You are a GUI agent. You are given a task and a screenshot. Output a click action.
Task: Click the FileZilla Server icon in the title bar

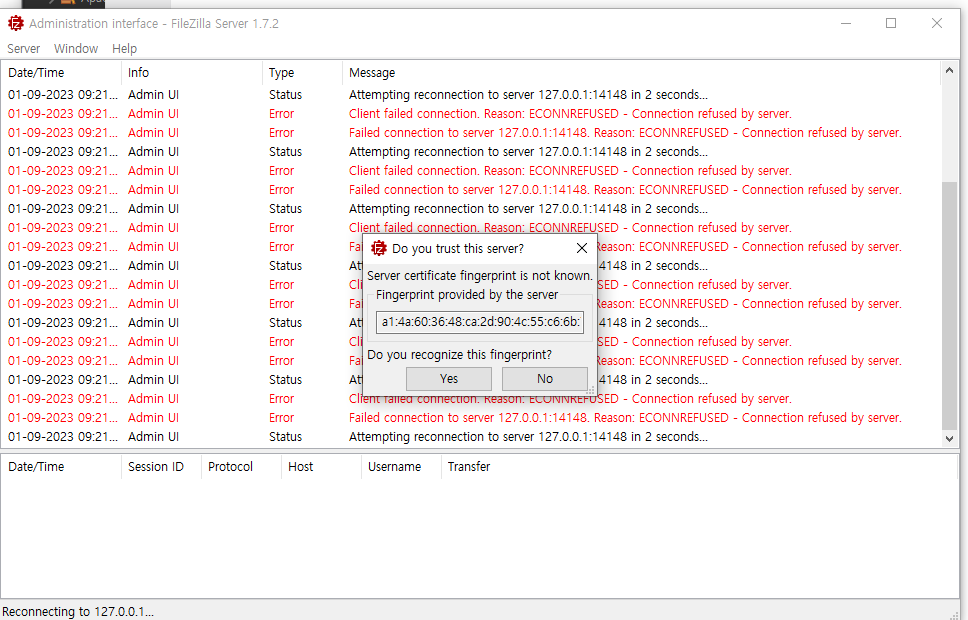click(15, 23)
